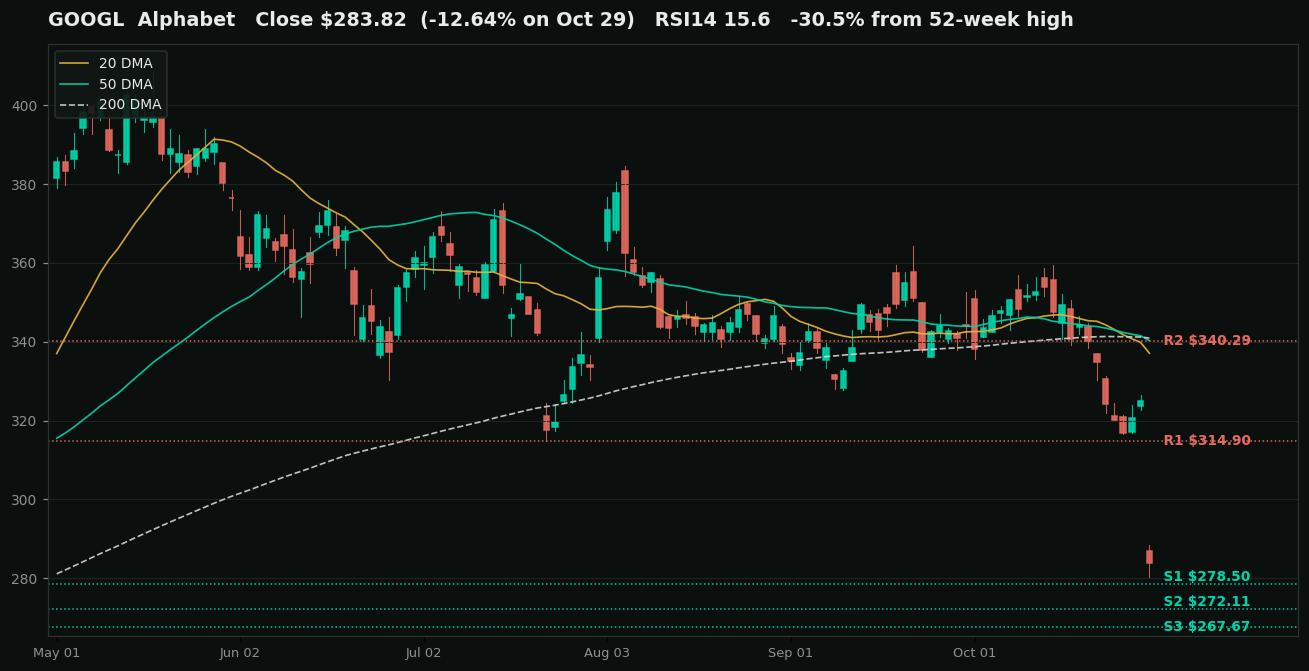
Task: Click the Oct 01 x-axis date label
Action: 974,653
